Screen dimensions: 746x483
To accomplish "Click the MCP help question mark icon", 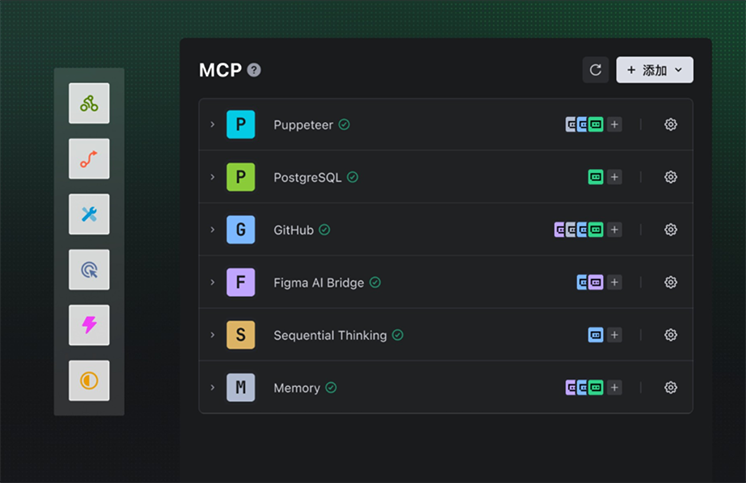I will tap(254, 70).
